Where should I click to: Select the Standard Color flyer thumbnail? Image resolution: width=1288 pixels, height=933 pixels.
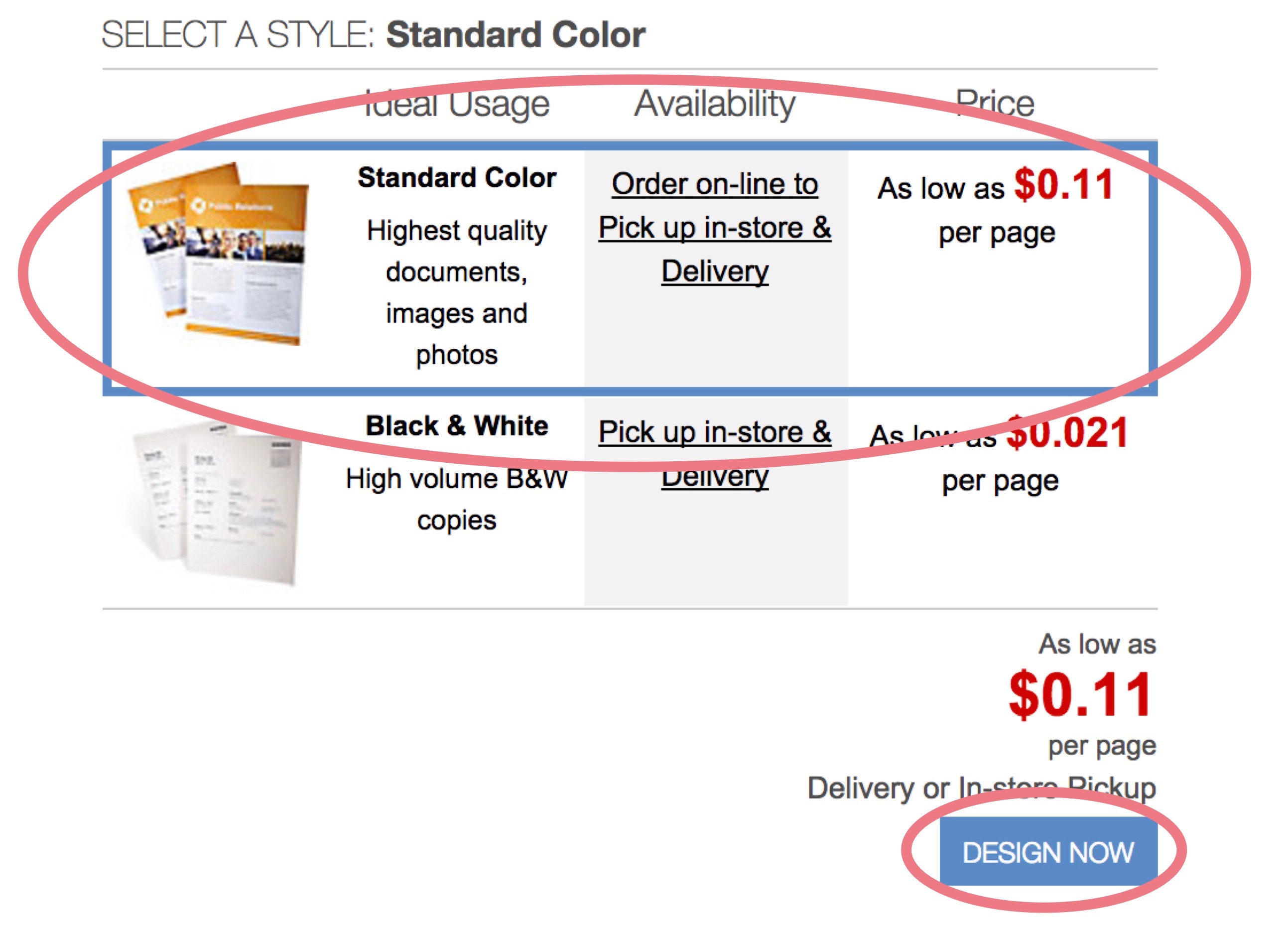(x=219, y=254)
